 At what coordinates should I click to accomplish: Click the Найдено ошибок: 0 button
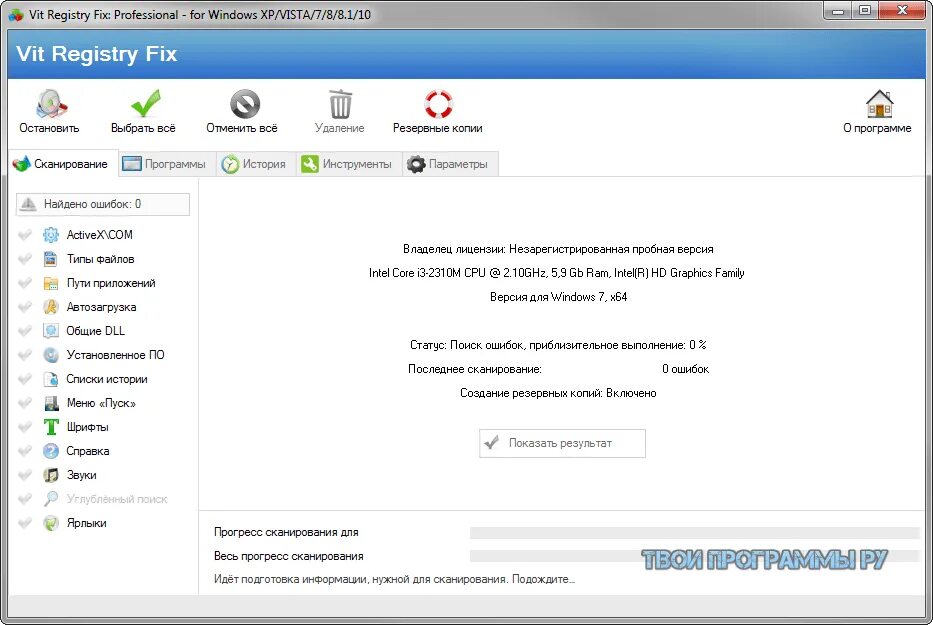(103, 204)
